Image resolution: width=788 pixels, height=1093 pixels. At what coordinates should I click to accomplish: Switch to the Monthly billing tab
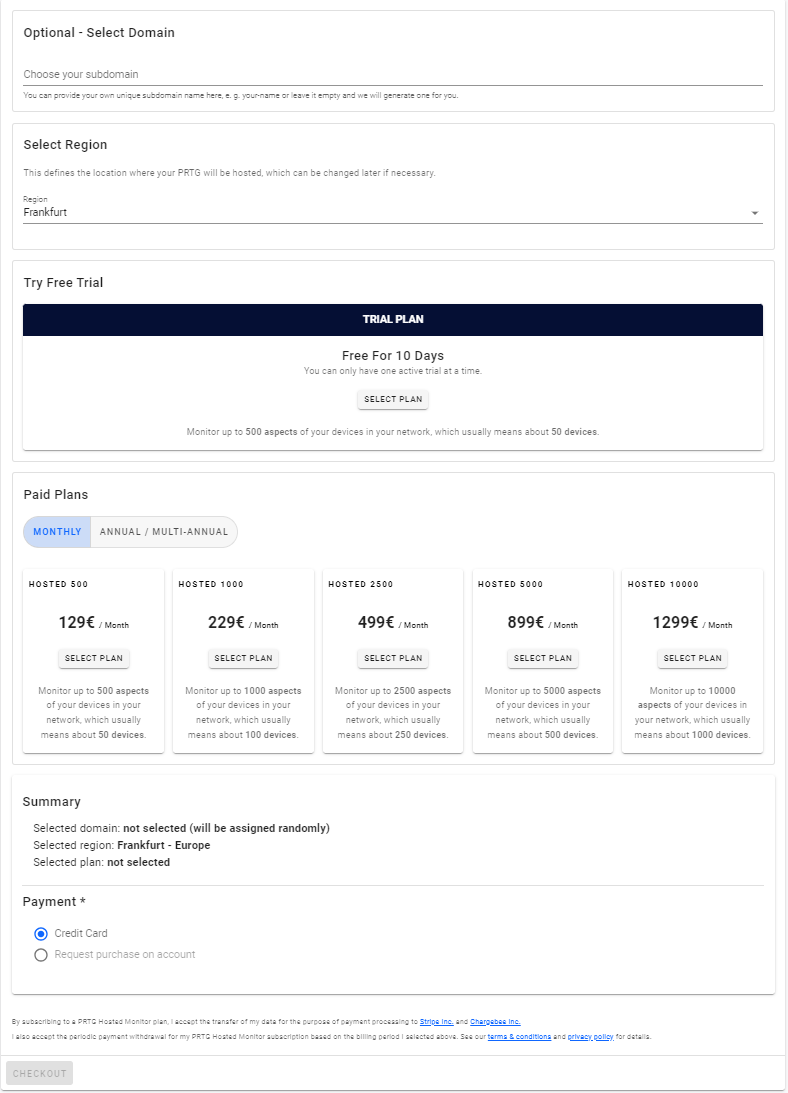[57, 532]
